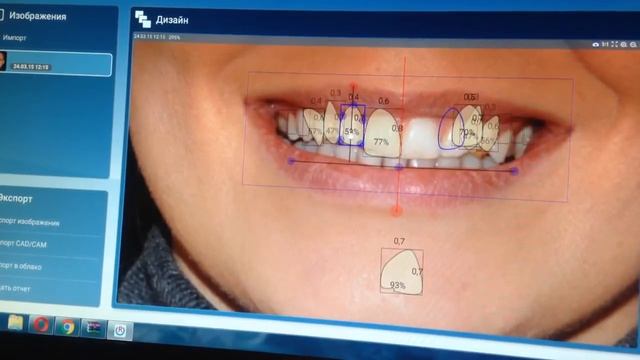The image size is (640, 360).
Task: Select the blue-boxed tooth labeled 58%
Action: (352, 125)
